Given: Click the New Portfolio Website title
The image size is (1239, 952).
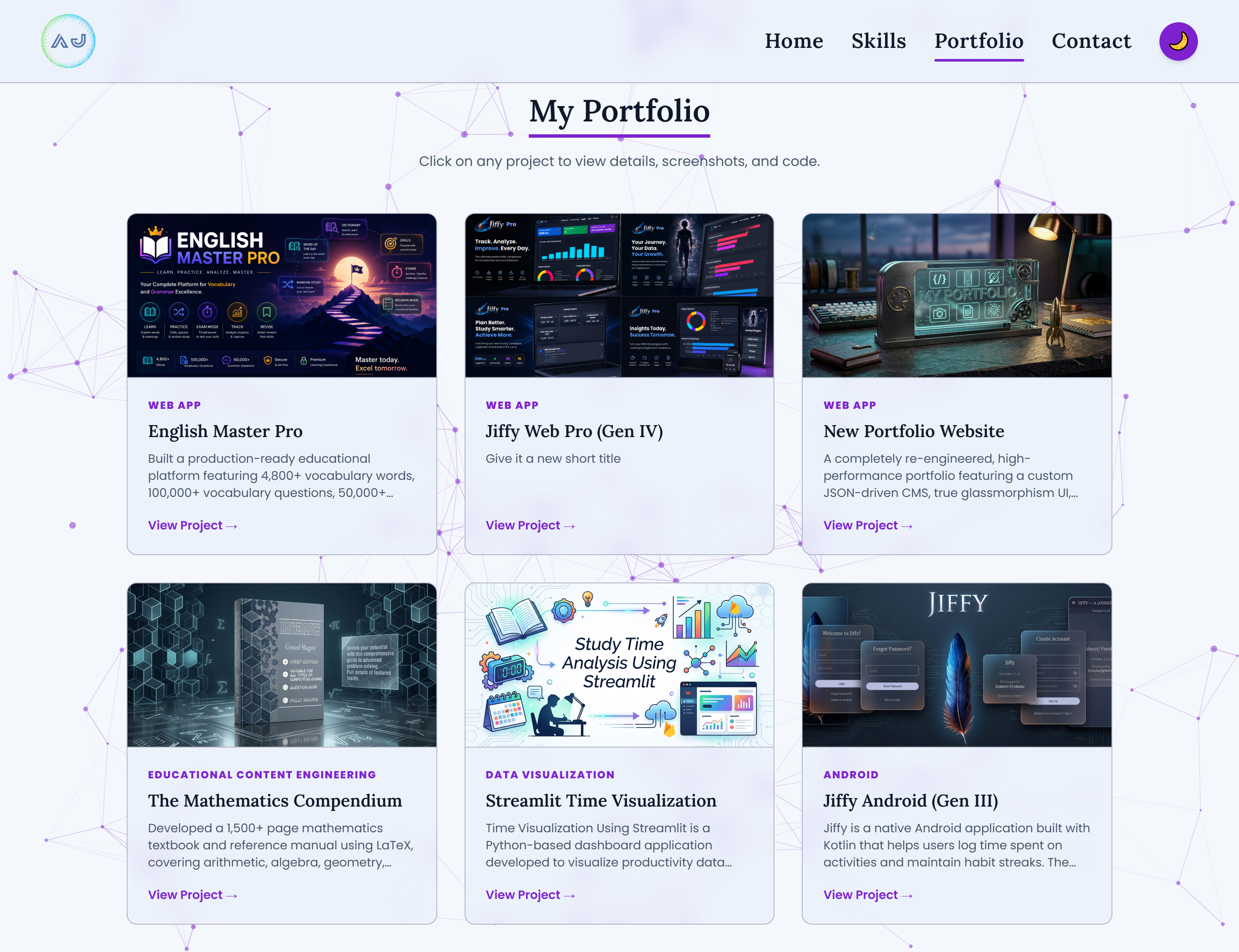Looking at the screenshot, I should click(914, 431).
